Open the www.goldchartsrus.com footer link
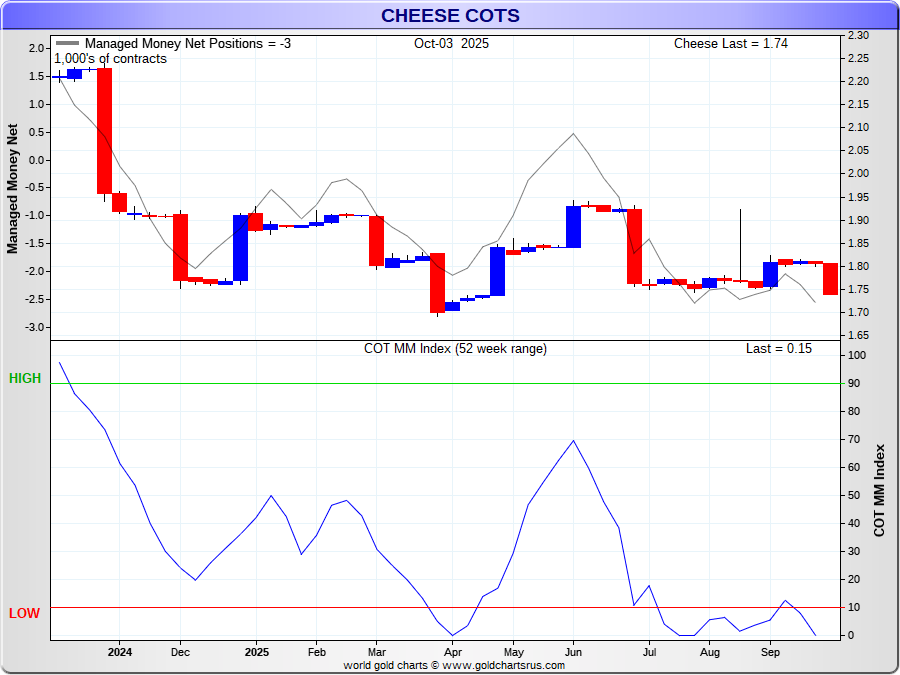Viewport: 900px width, 675px height. 503,665
